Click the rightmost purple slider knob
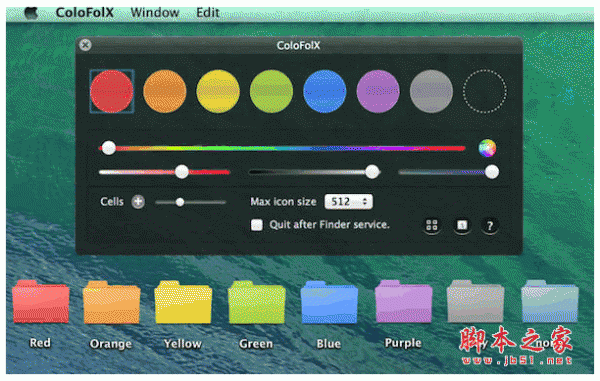Viewport: 600px width, 381px height. coord(492,172)
